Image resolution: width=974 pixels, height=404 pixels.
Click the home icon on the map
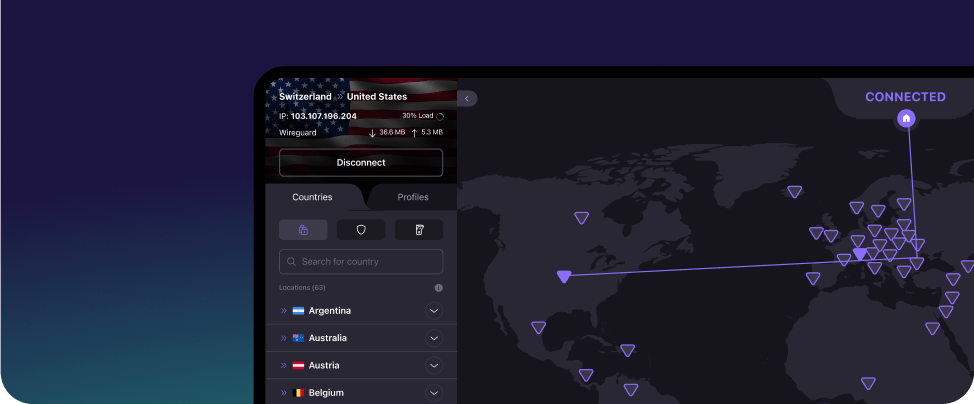[906, 118]
